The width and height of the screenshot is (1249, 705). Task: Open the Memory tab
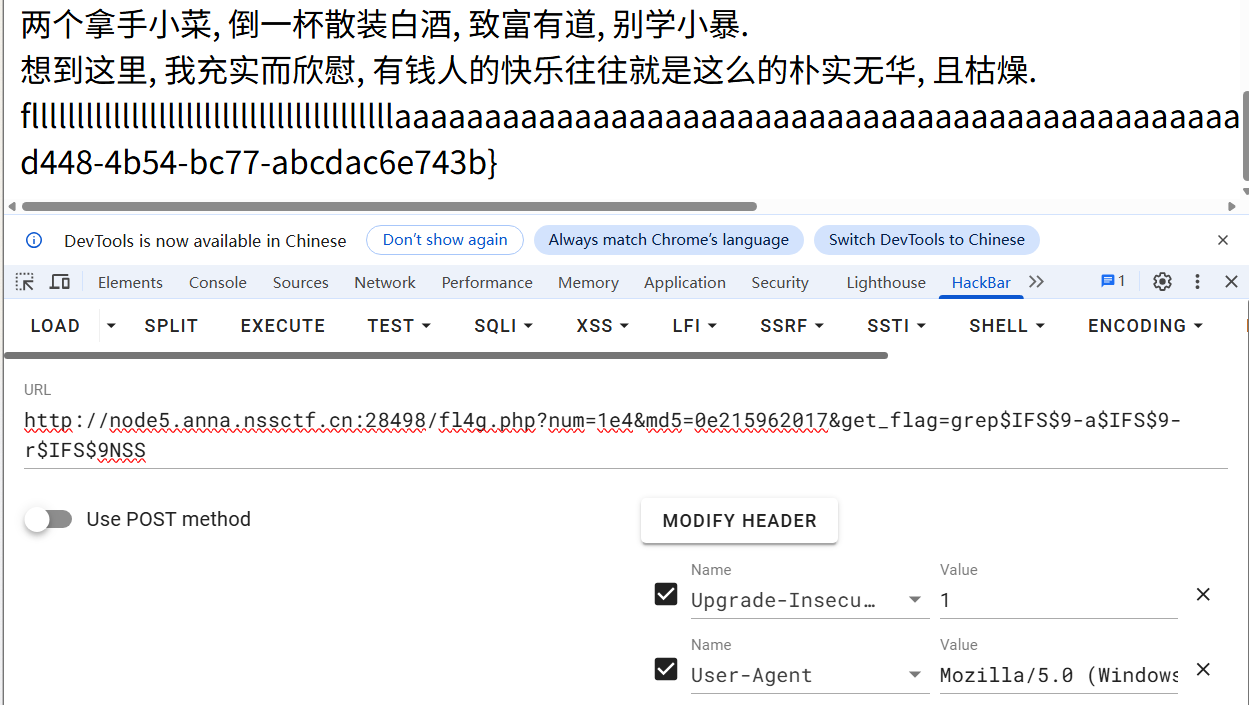(x=588, y=282)
